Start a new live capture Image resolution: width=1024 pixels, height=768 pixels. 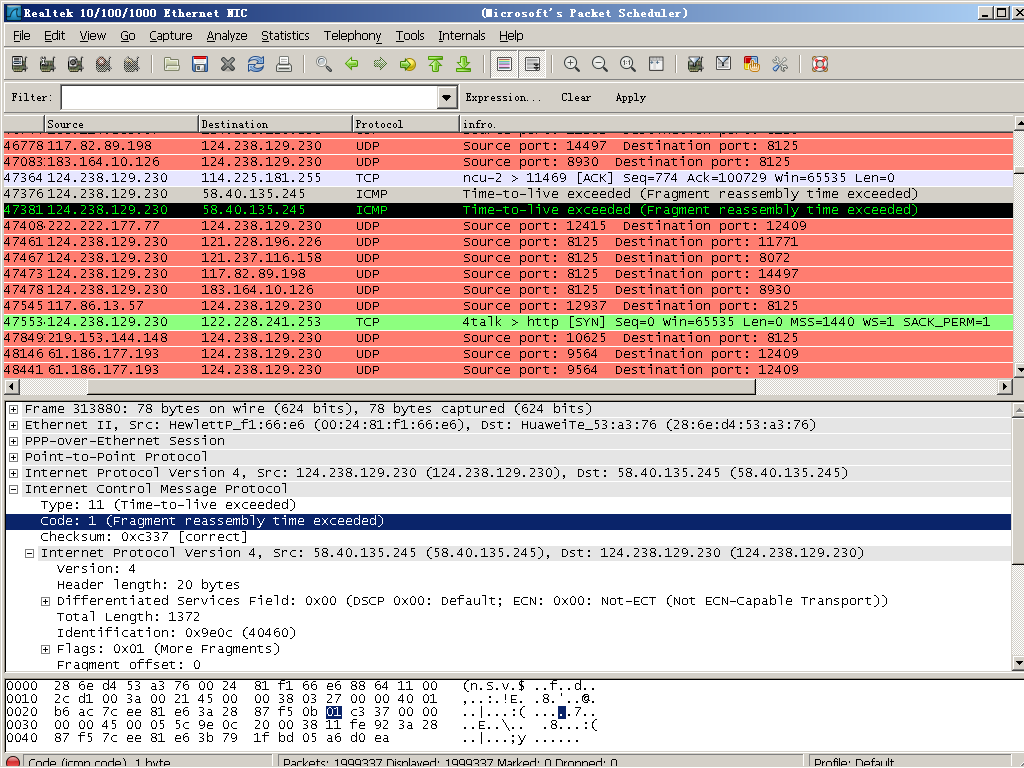click(x=76, y=64)
